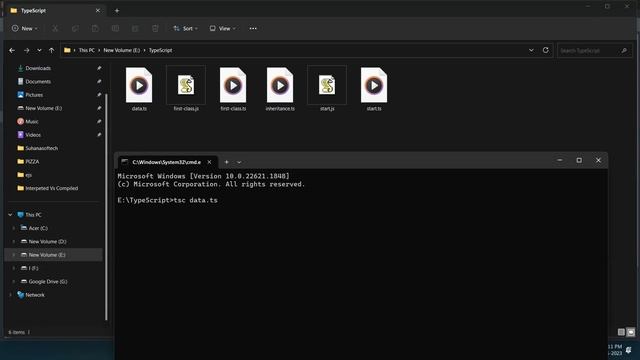Open the See more three-dots menu
This screenshot has height=360, width=640.
(x=253, y=29)
